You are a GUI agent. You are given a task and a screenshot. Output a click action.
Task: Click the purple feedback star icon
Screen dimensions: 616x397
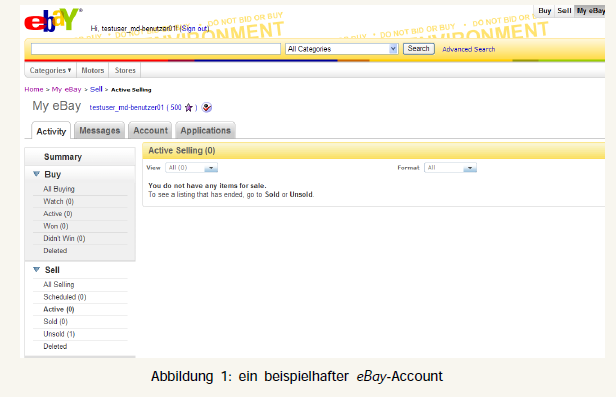(189, 108)
